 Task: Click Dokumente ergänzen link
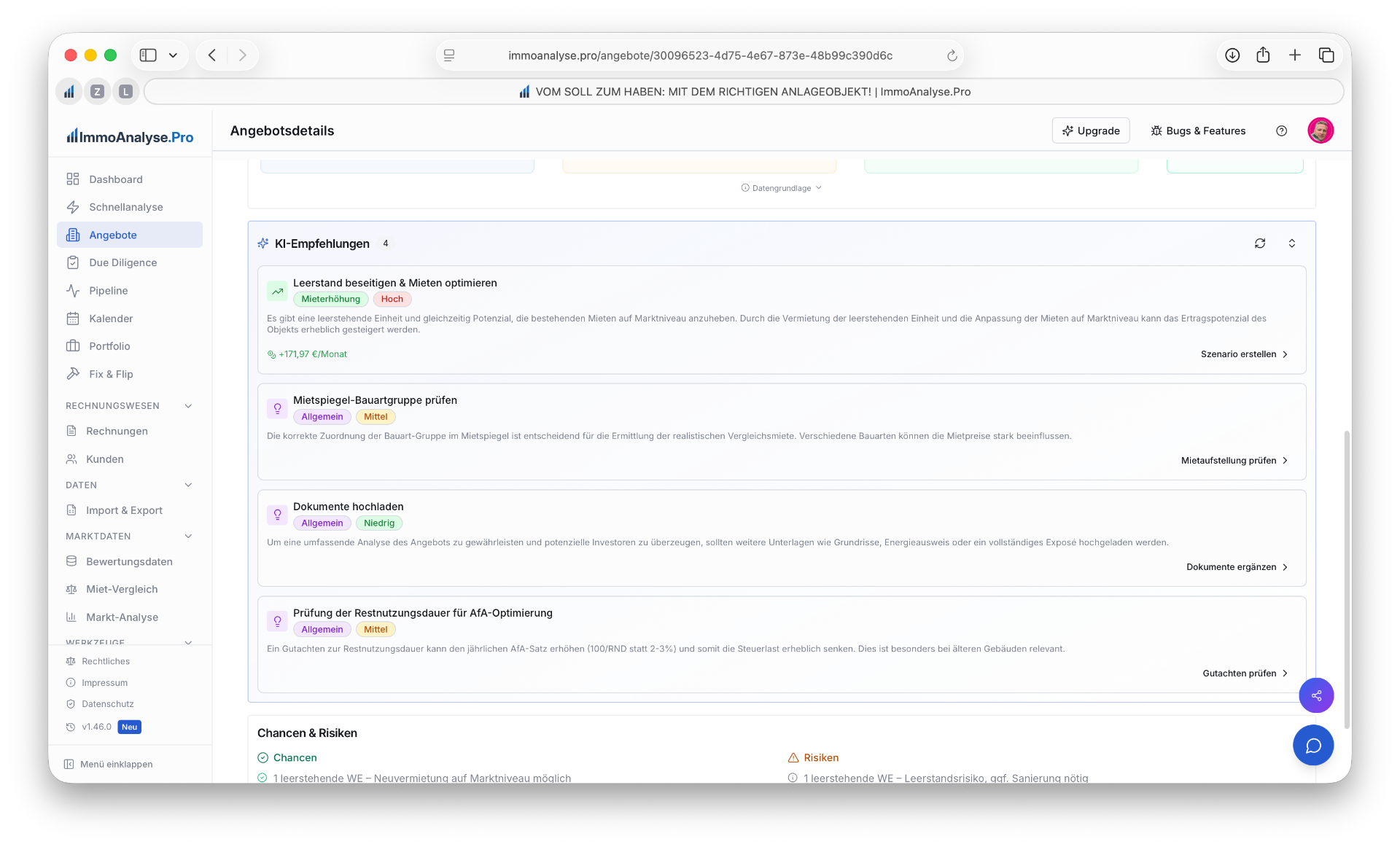(x=1237, y=567)
